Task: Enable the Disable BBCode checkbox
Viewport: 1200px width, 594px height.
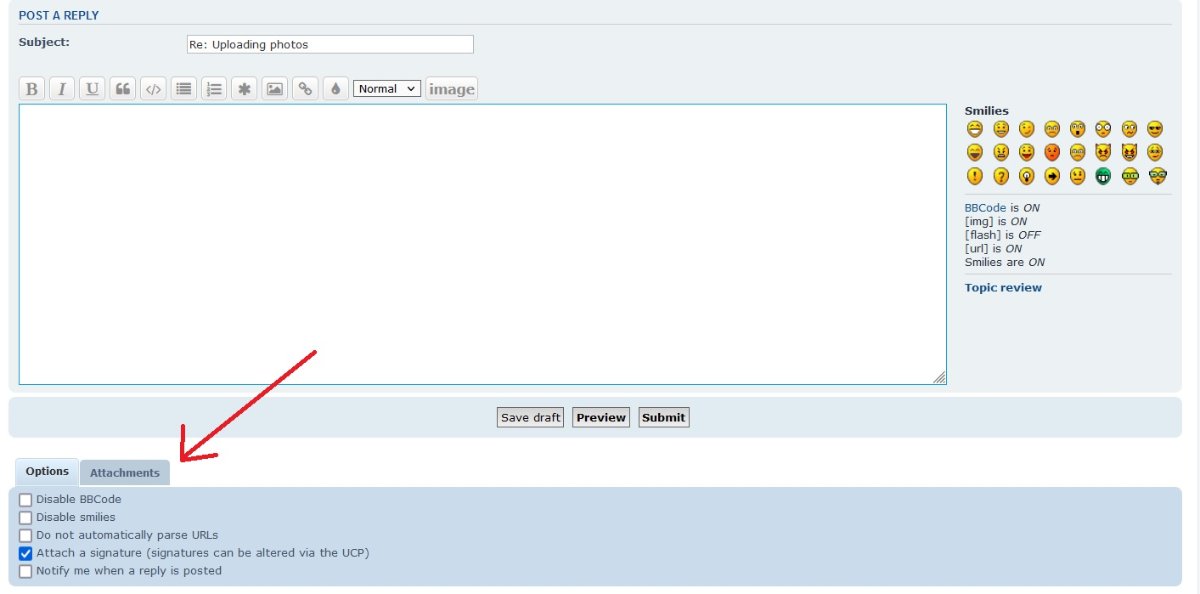Action: pos(26,499)
